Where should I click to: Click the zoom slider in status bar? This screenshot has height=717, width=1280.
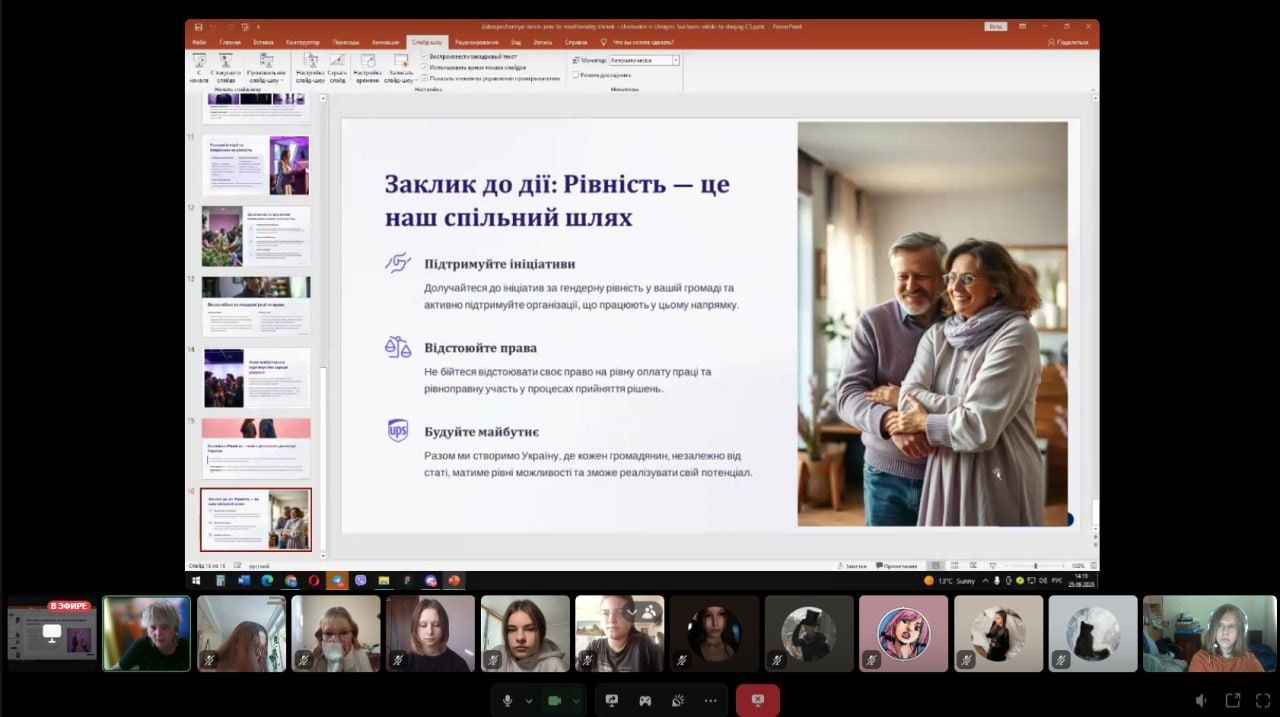(x=1034, y=566)
